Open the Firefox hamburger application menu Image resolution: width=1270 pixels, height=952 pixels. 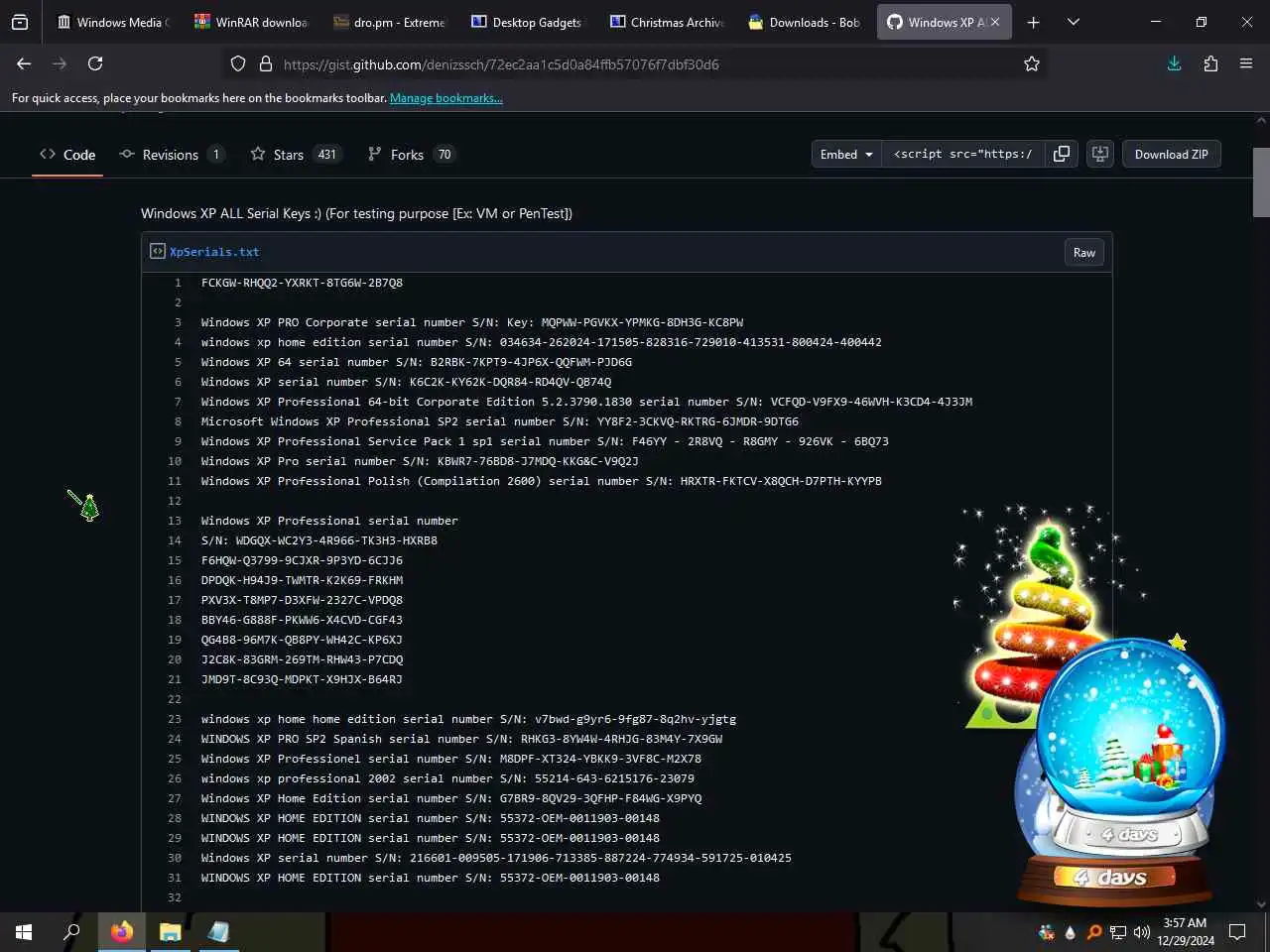tap(1246, 63)
